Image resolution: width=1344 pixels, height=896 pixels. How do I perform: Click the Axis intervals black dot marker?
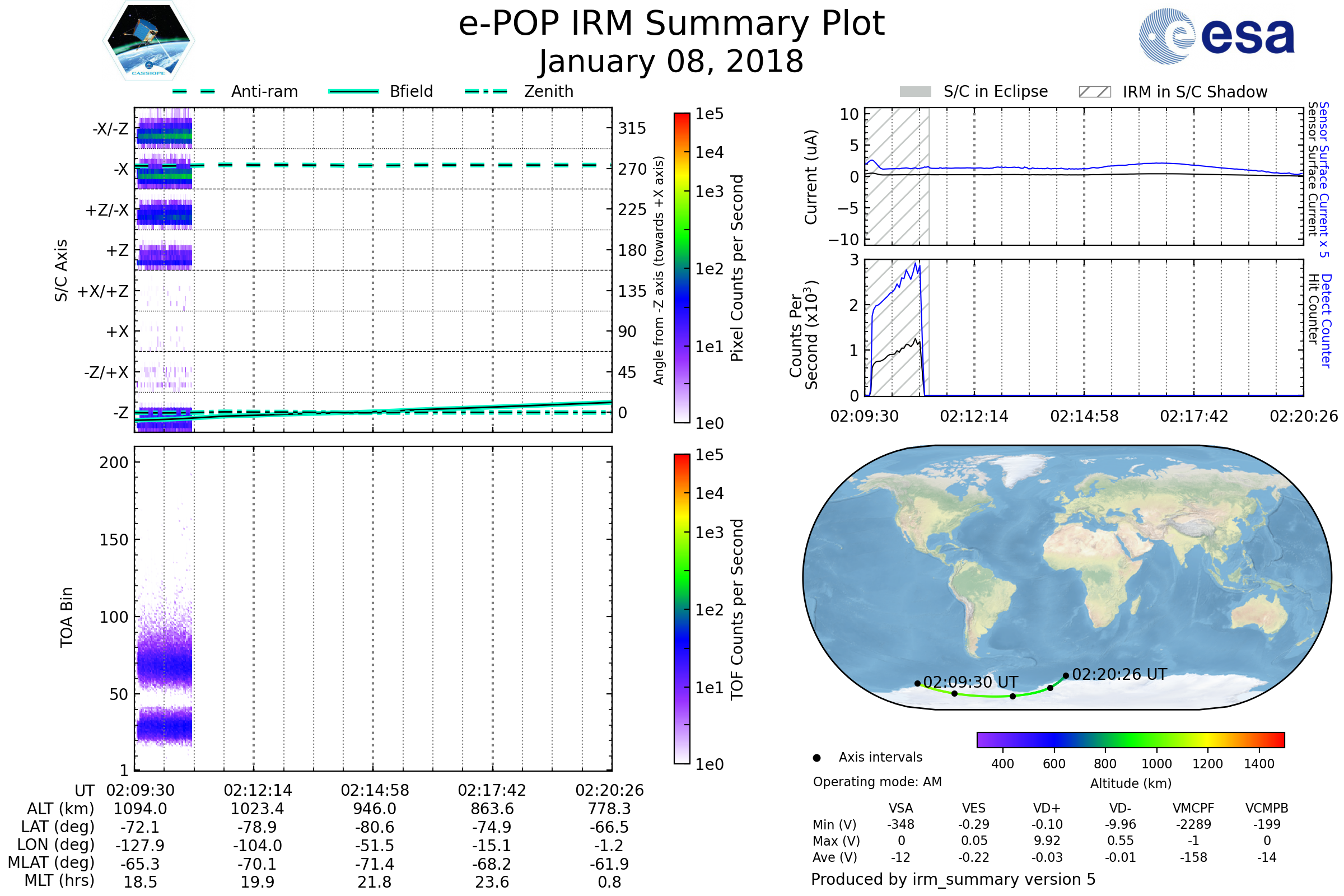(816, 758)
